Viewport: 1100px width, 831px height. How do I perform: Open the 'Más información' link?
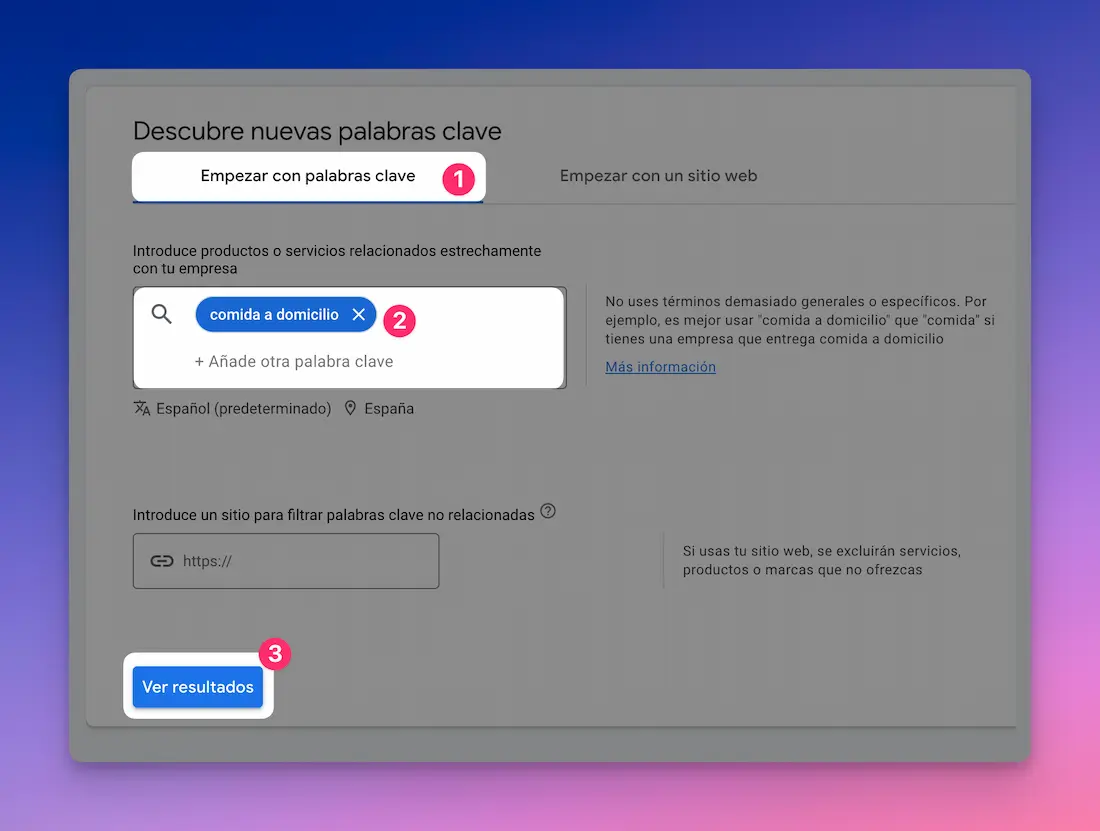tap(660, 367)
